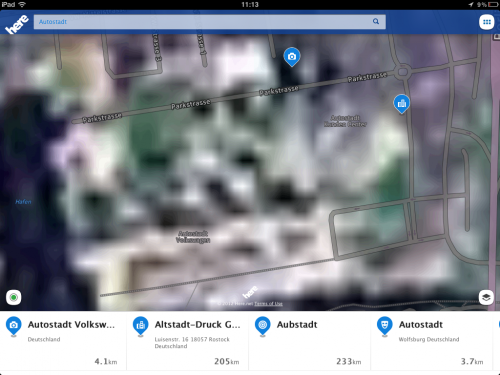
Task: Click target icon beside Aubstadt
Action: point(263,326)
